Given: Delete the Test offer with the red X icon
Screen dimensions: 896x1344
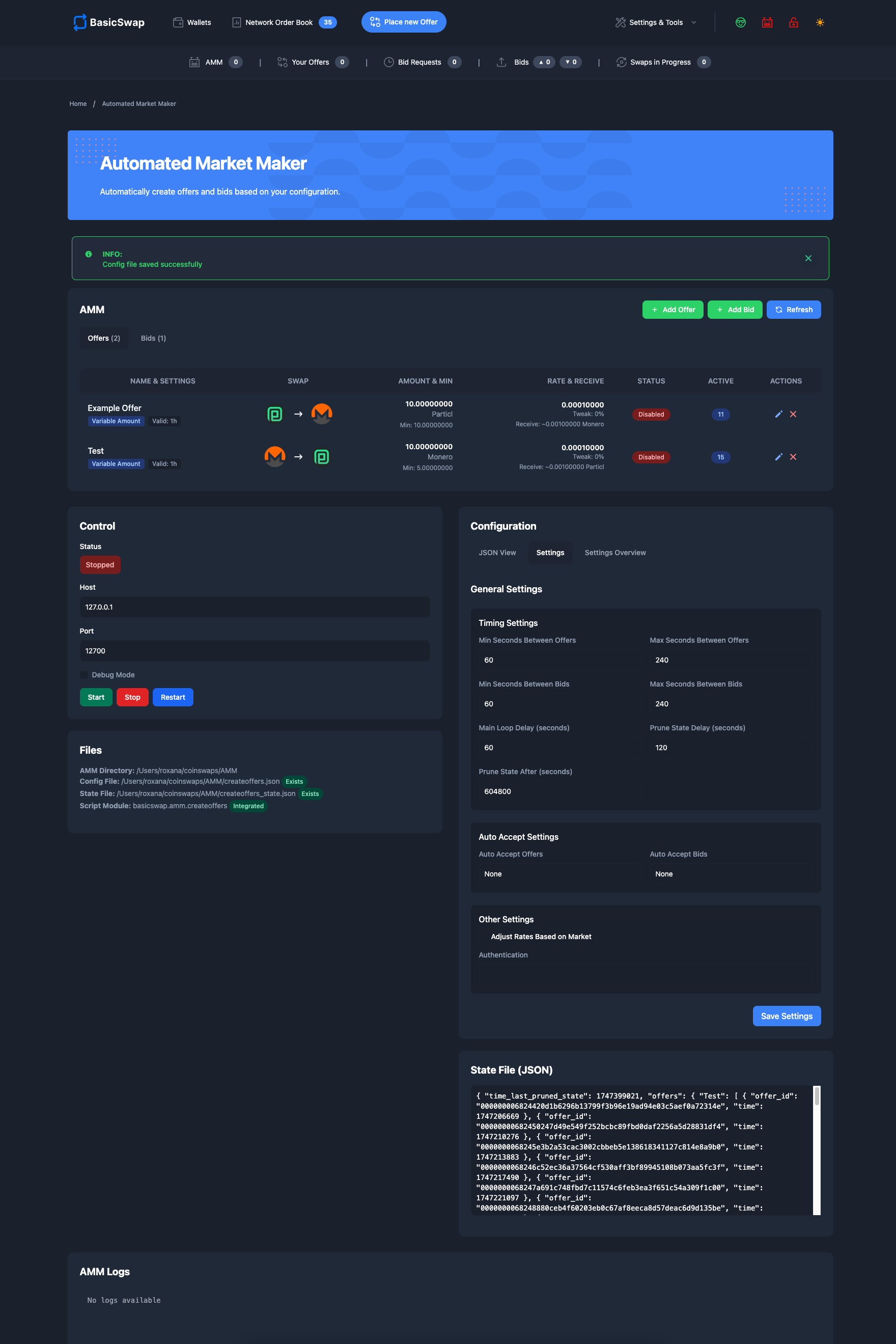Looking at the screenshot, I should (793, 457).
